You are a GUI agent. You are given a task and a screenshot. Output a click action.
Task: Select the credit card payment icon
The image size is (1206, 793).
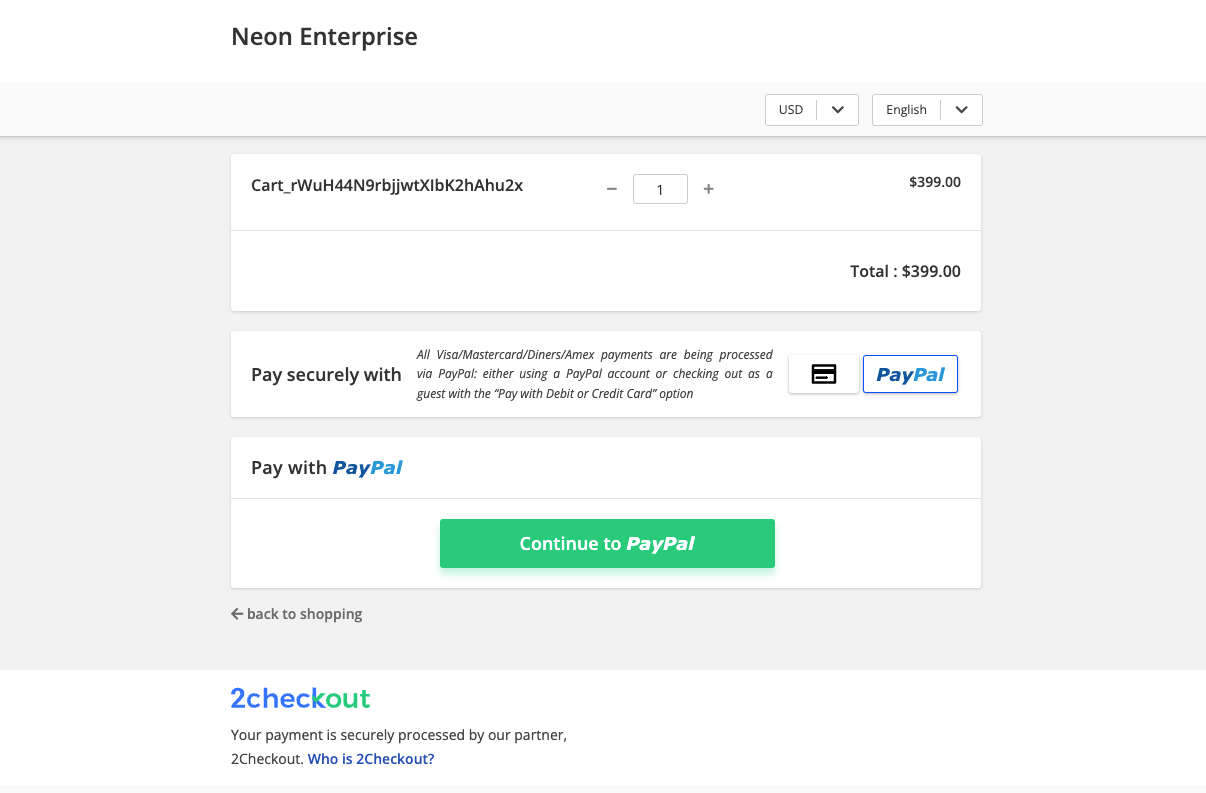click(x=823, y=374)
